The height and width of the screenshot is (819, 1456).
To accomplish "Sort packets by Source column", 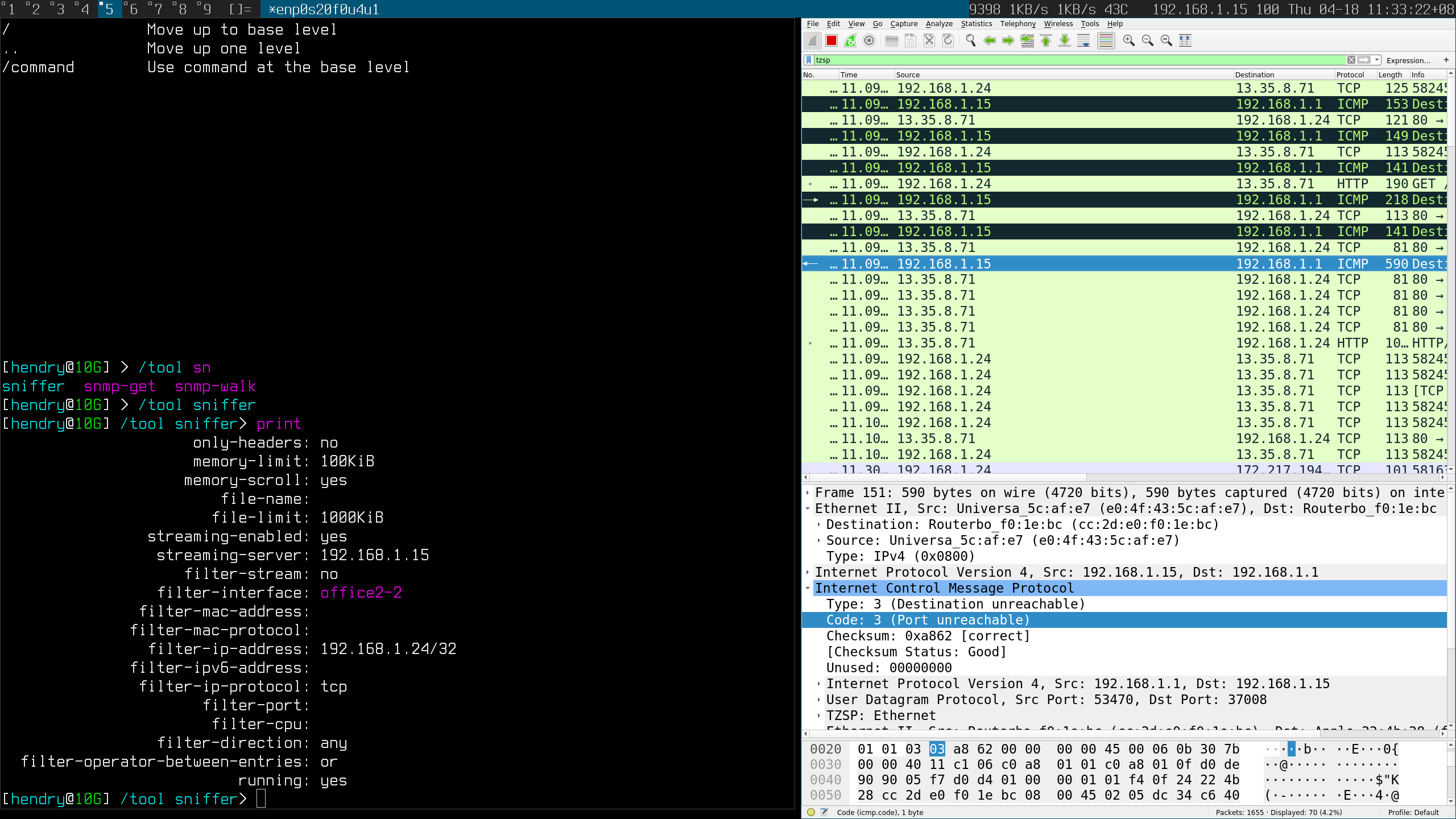I will [1063, 75].
